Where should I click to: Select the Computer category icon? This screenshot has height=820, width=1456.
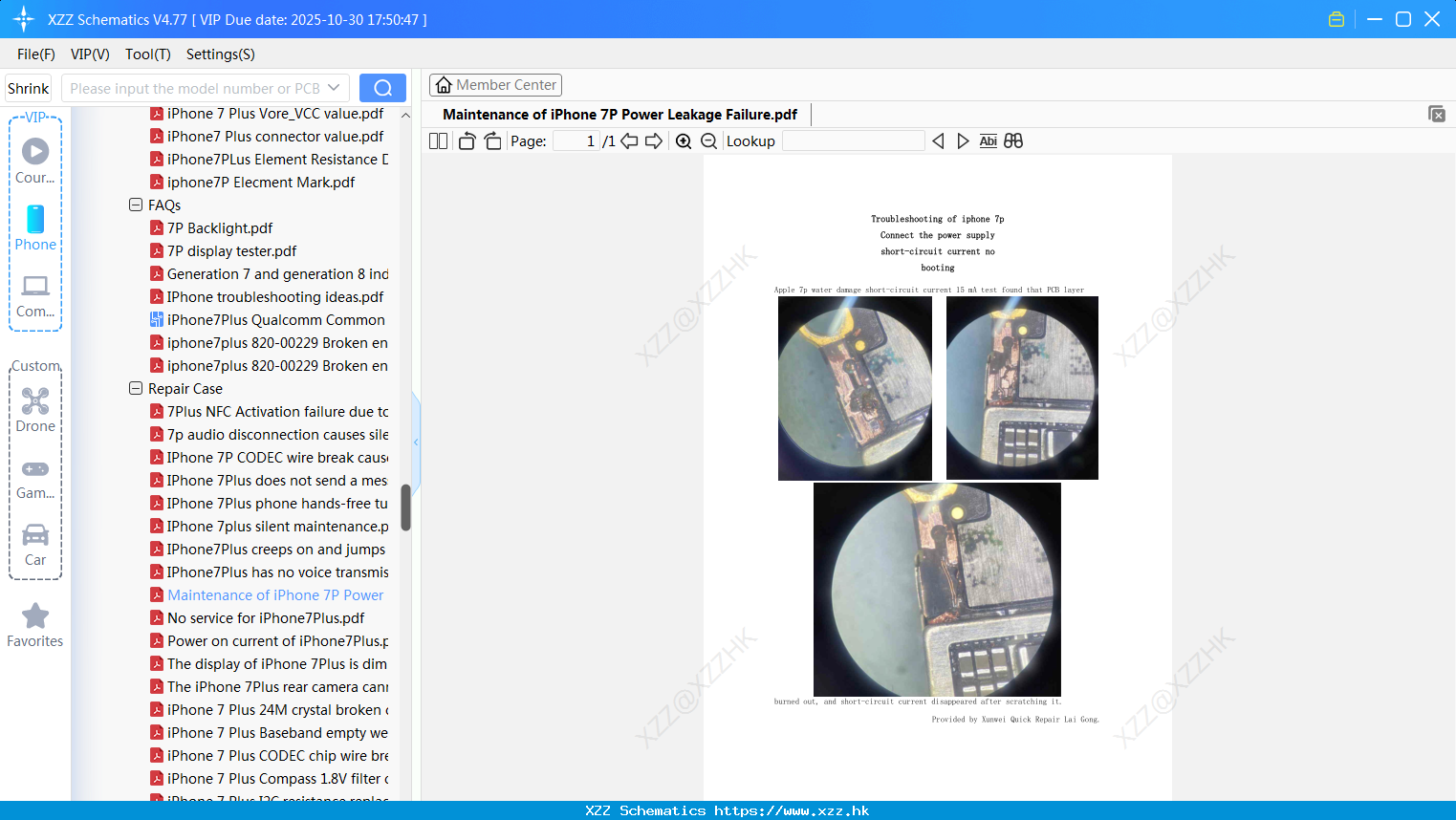click(35, 295)
